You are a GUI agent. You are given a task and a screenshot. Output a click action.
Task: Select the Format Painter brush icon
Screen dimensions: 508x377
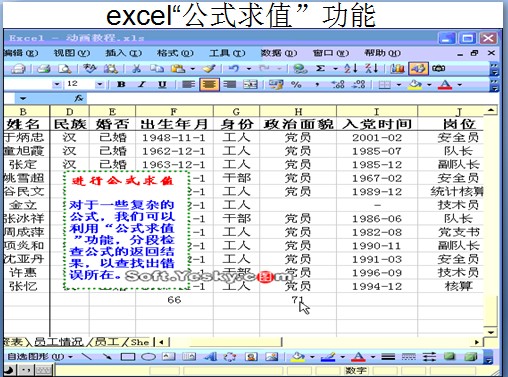pos(209,69)
